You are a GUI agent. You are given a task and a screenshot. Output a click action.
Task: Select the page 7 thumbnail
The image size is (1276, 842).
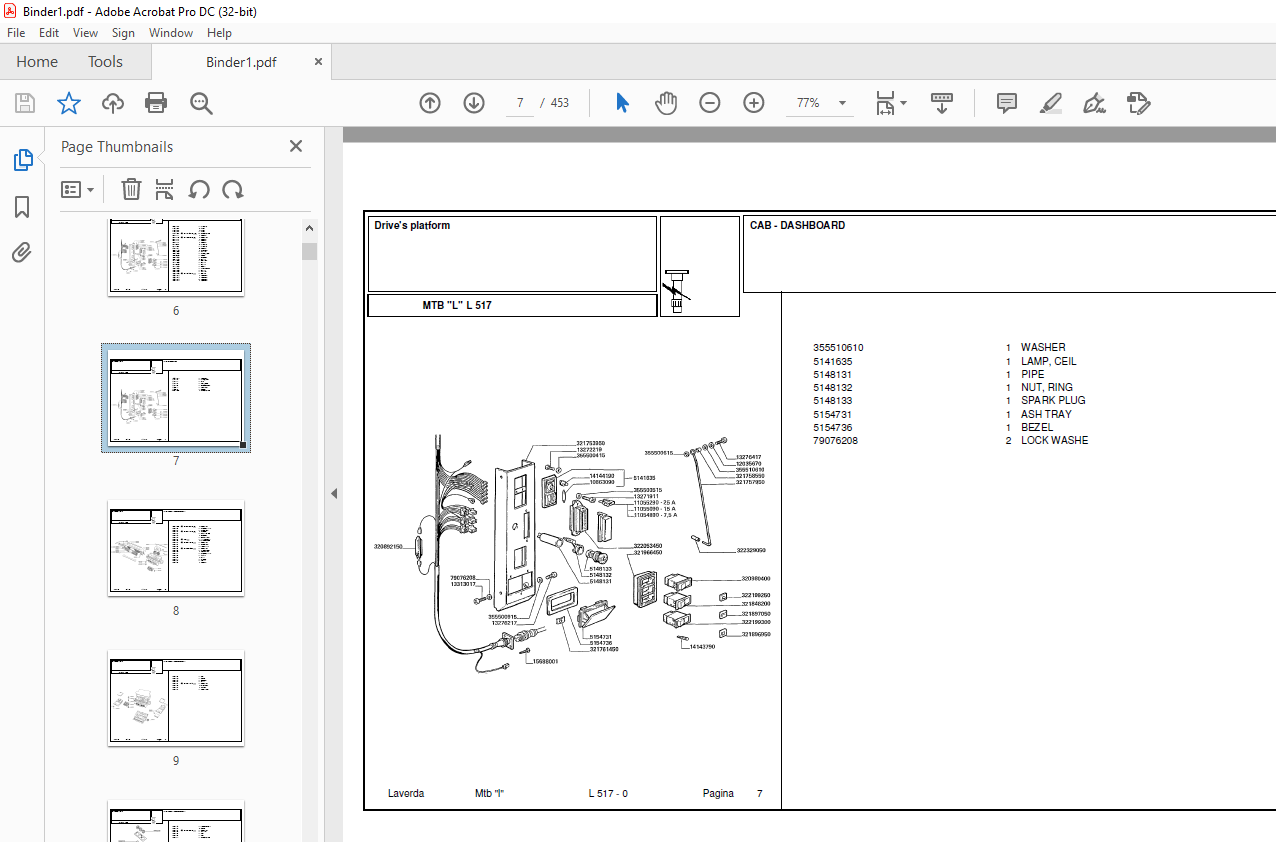point(176,397)
